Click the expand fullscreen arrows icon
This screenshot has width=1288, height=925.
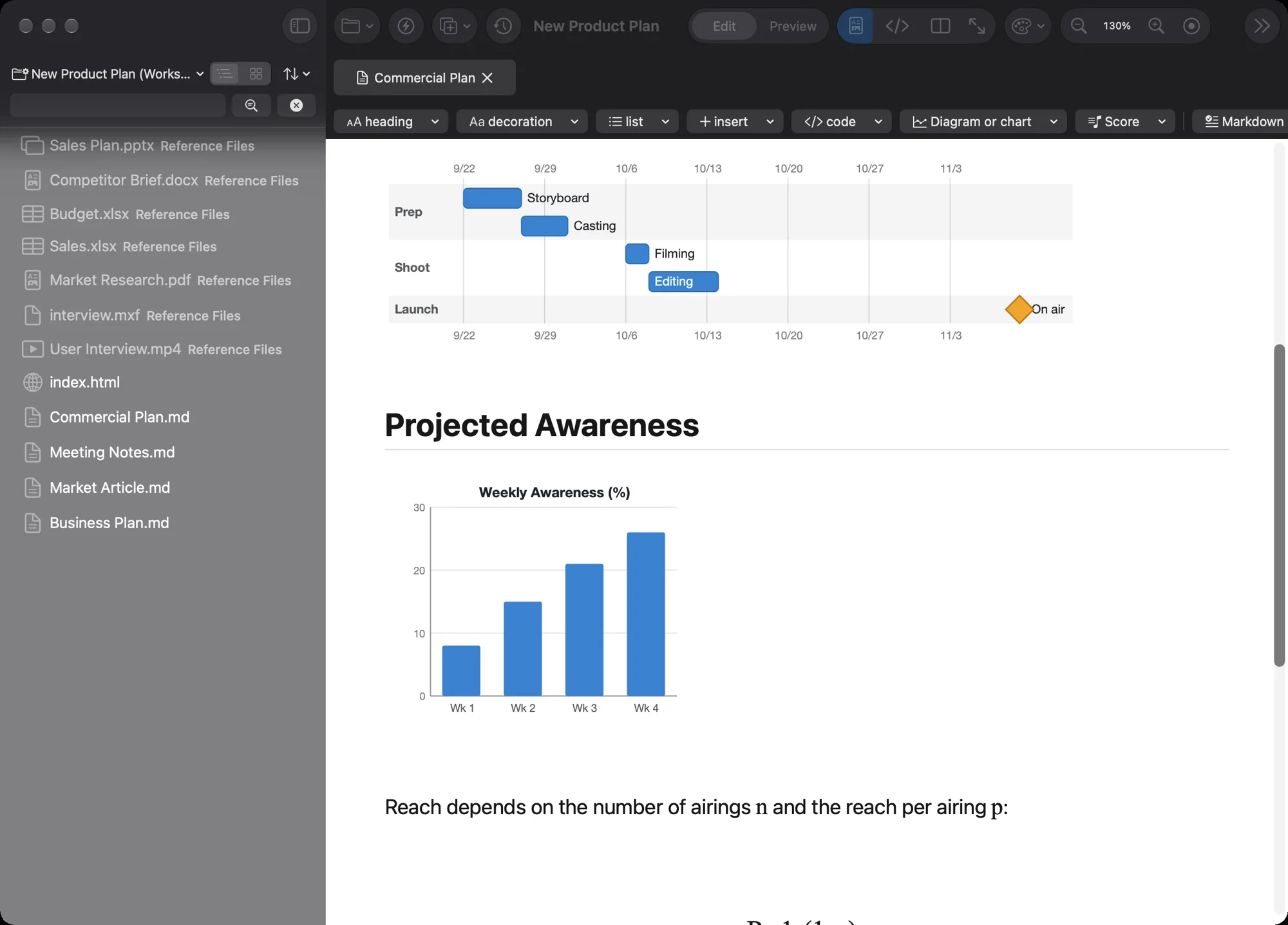[977, 26]
